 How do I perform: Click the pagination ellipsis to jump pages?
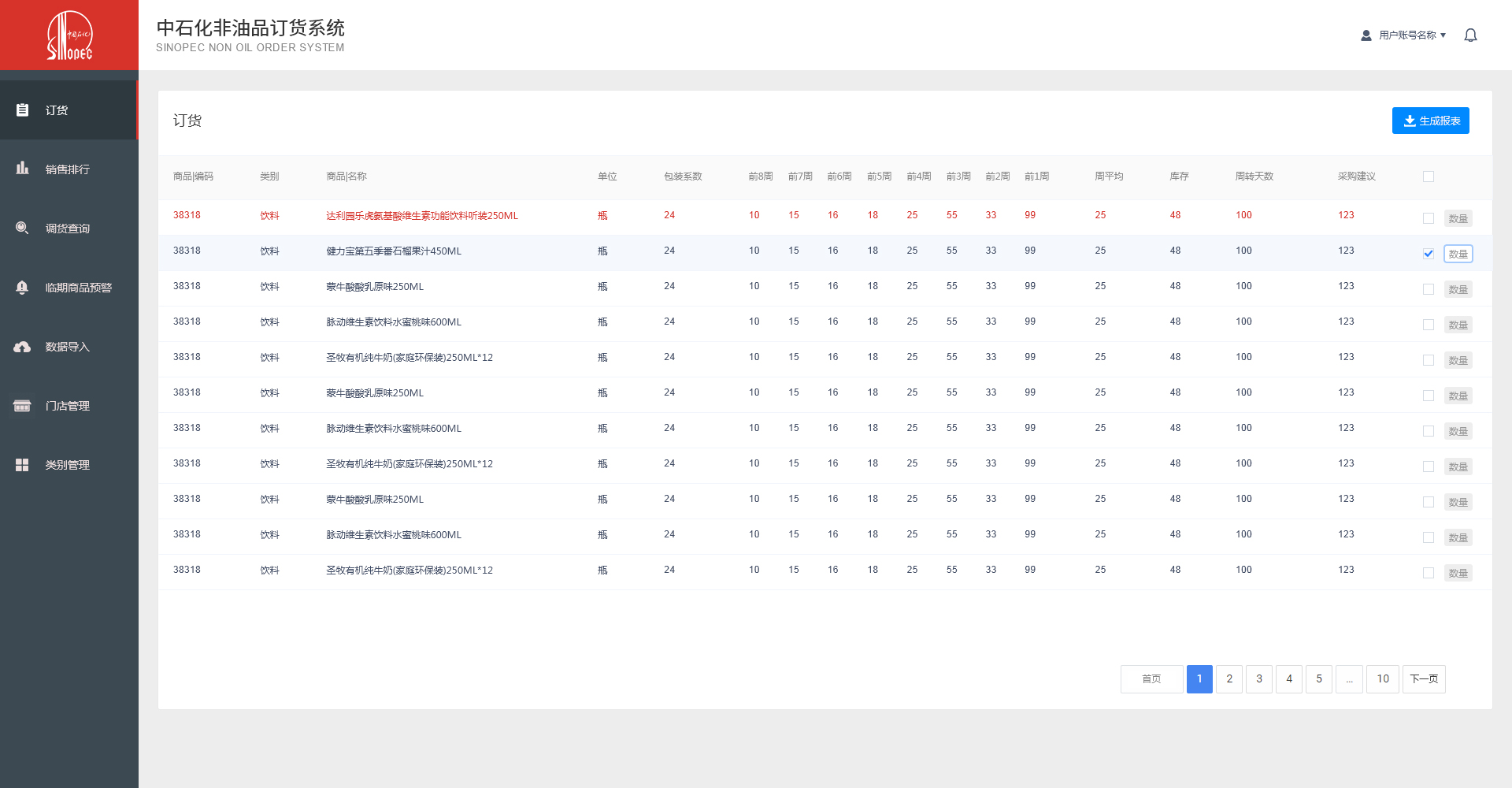(1349, 679)
